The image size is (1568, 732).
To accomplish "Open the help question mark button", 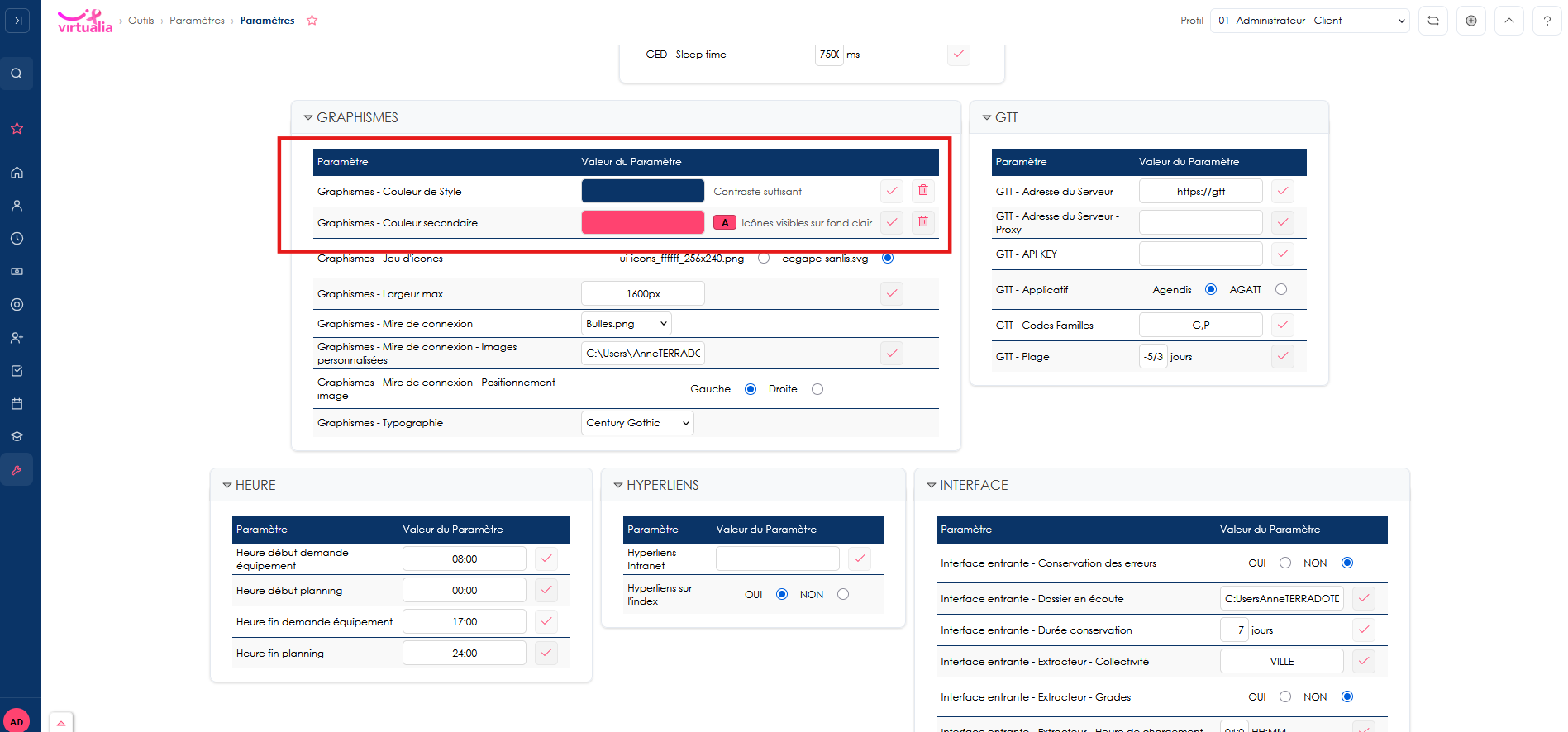I will tap(1547, 21).
